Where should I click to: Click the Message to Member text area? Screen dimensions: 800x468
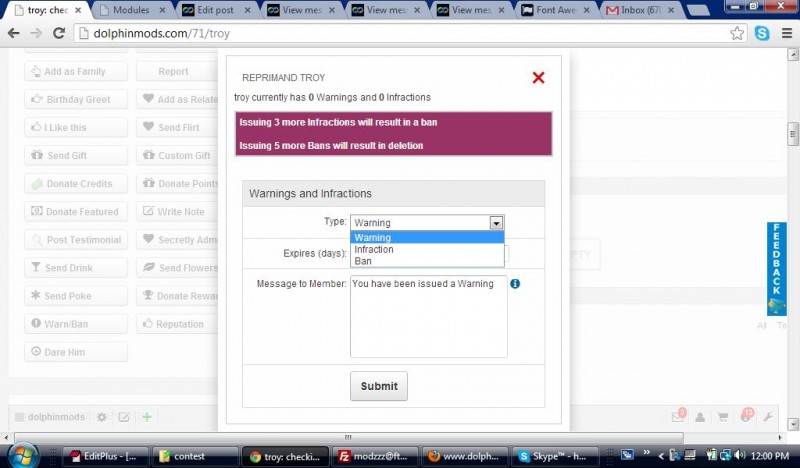pos(429,316)
